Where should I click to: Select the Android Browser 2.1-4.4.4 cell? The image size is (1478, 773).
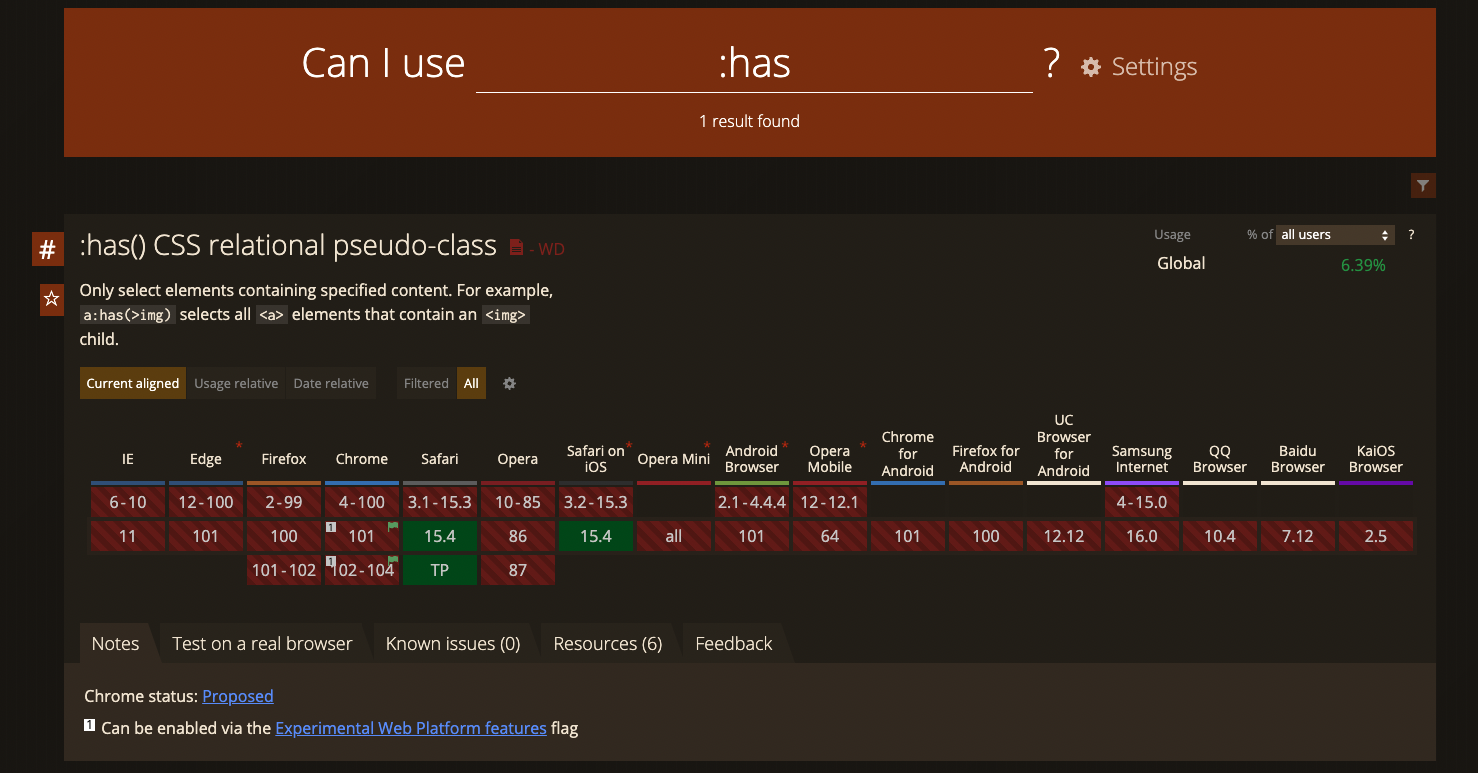tap(752, 502)
